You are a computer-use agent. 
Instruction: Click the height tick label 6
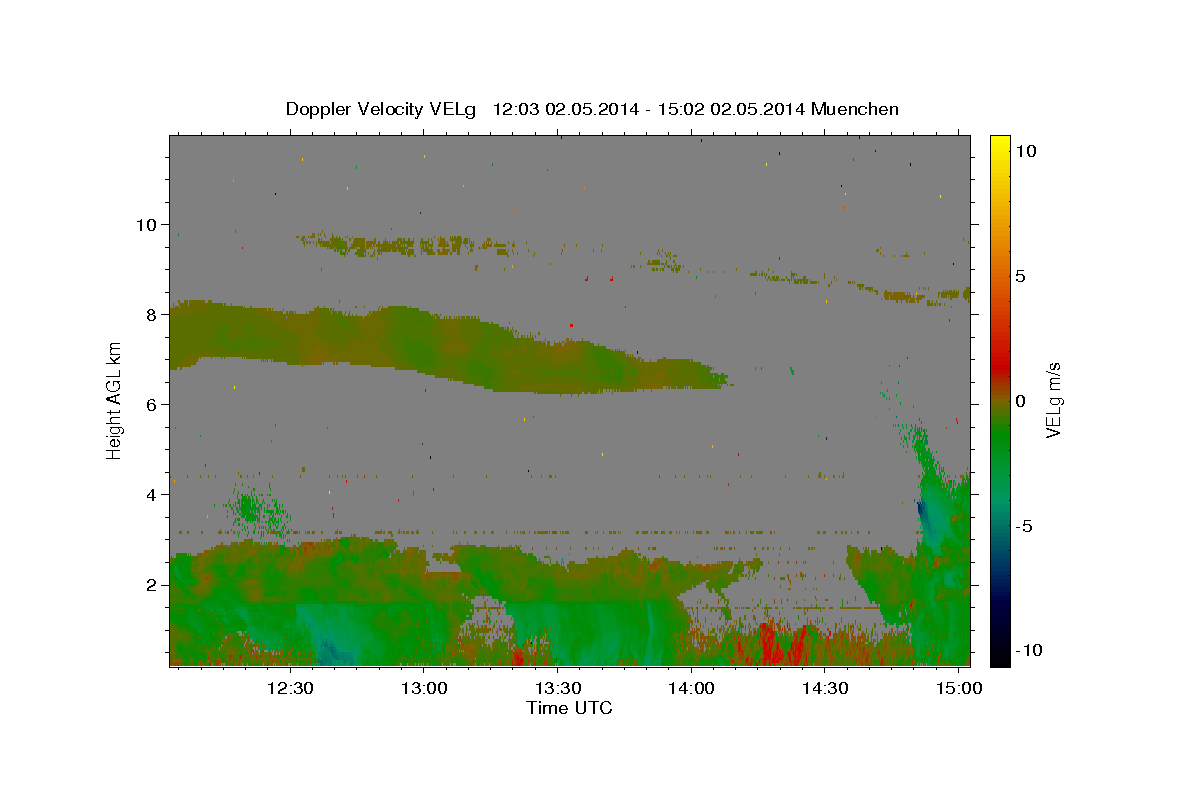click(152, 404)
